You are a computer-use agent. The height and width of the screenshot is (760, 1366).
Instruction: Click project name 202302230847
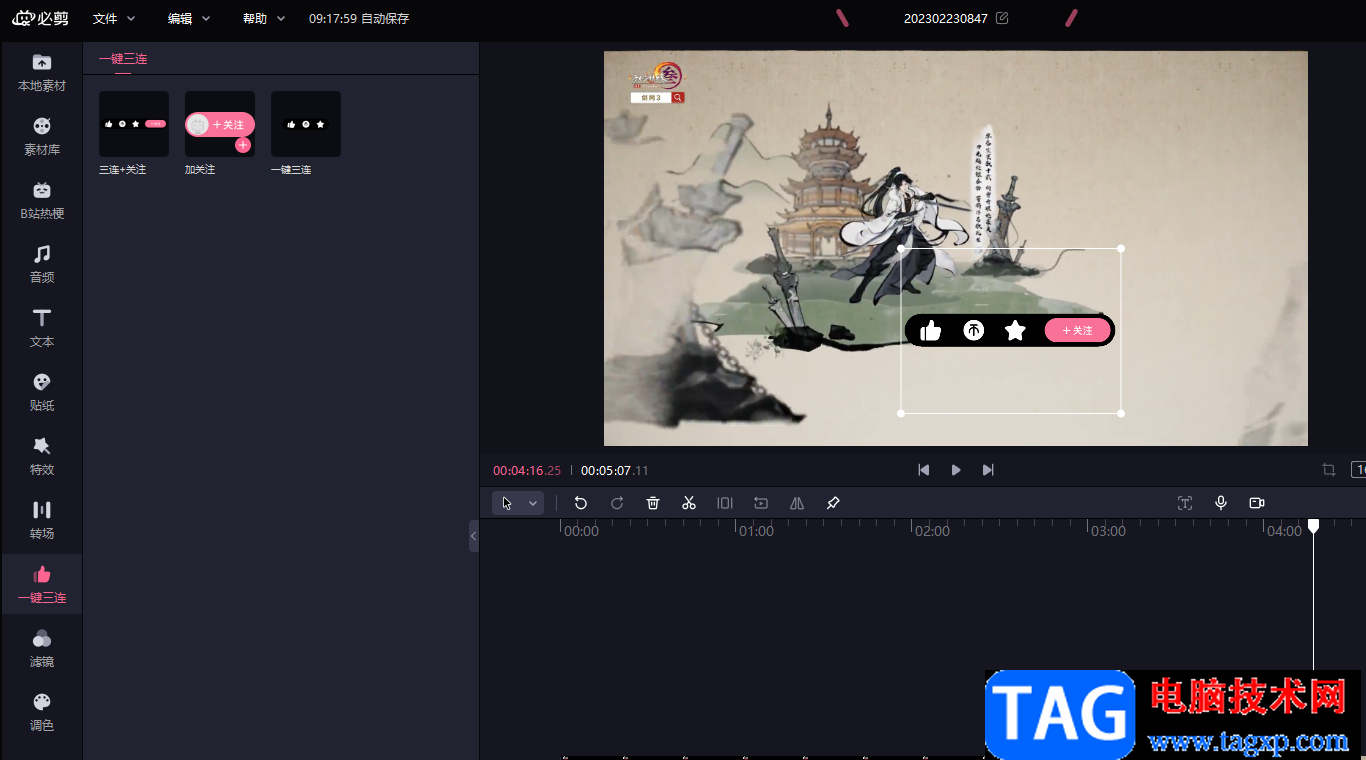[x=946, y=18]
